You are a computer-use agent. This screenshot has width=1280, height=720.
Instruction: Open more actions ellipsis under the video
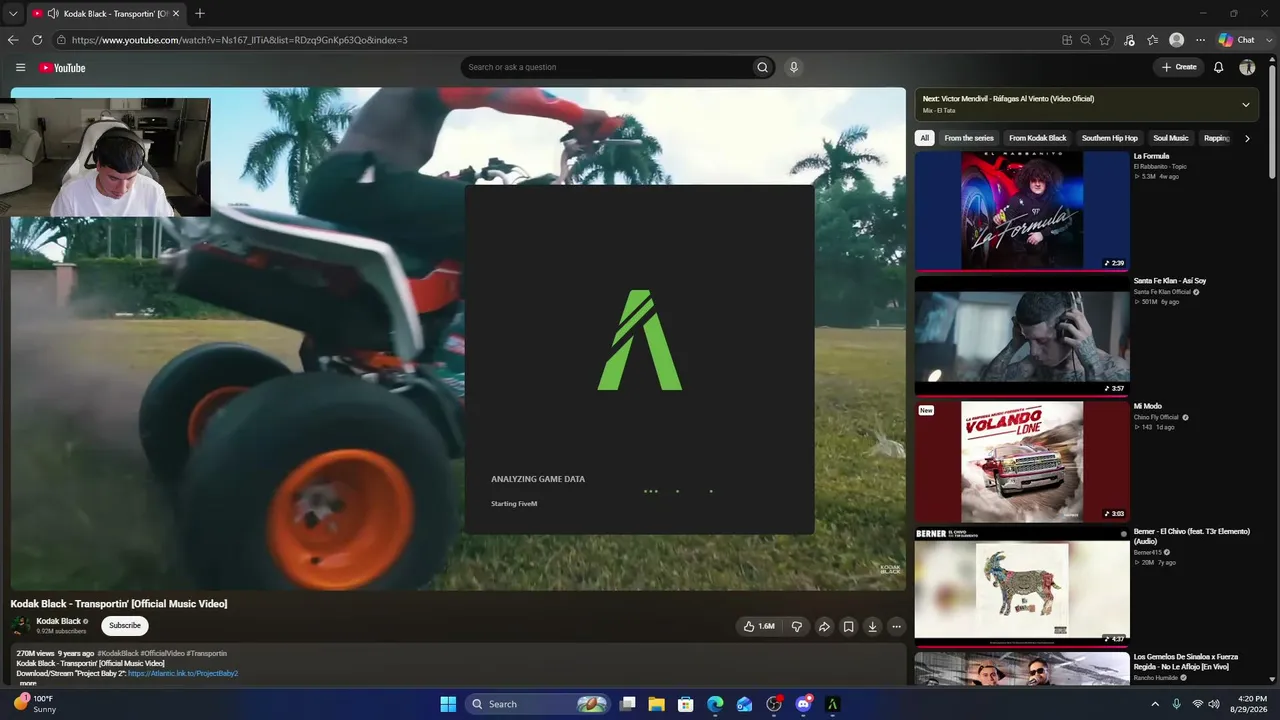(896, 627)
